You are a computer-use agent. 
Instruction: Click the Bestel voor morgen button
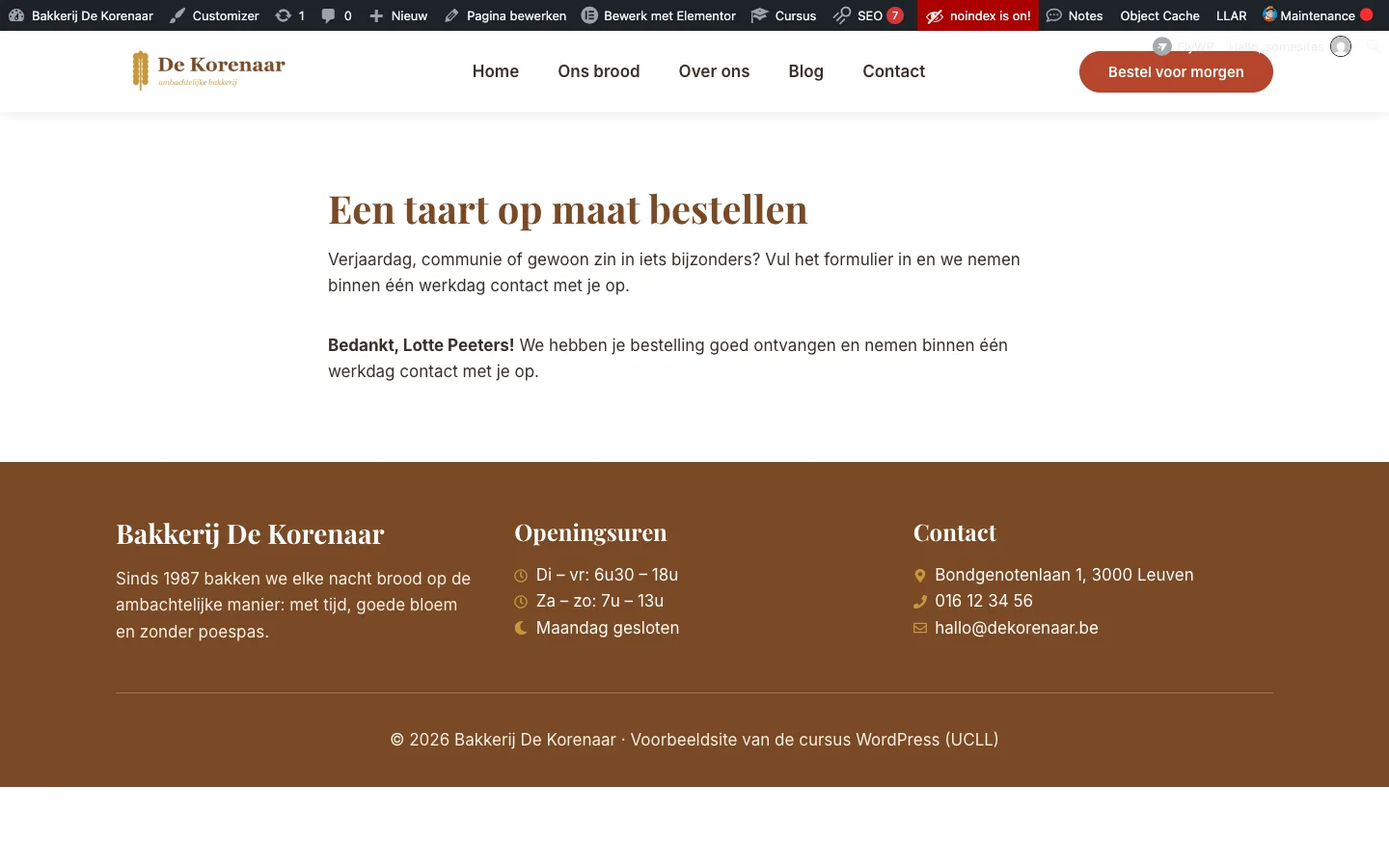1176,71
